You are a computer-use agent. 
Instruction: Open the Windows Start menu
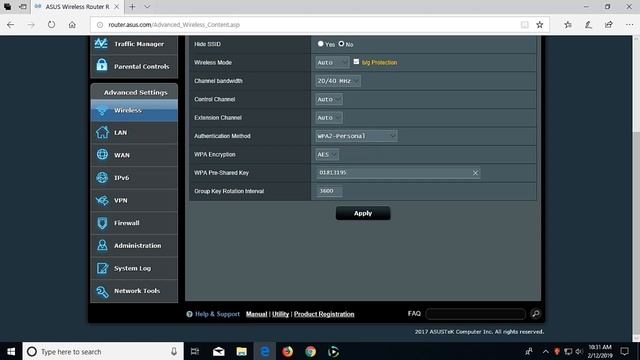coord(11,351)
